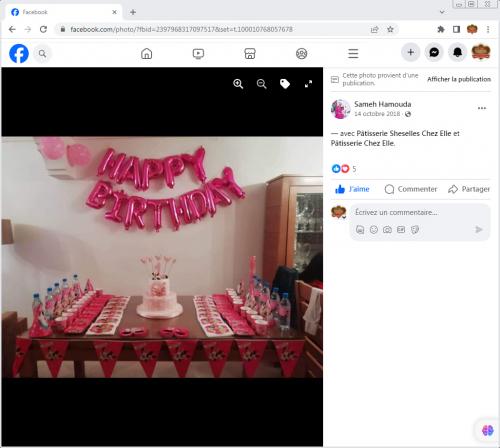Open the floating brain extension icon

click(487, 430)
